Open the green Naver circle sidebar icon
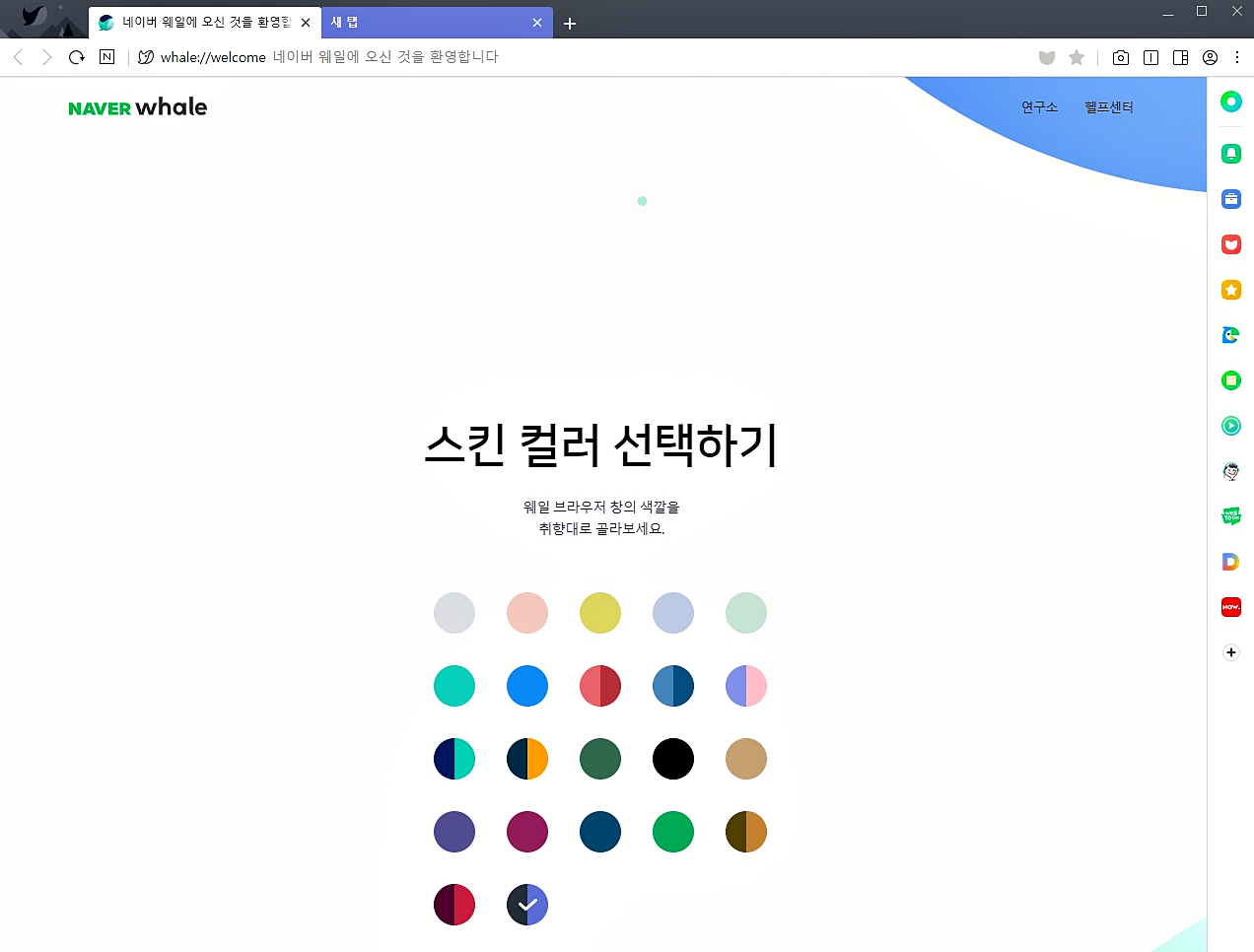 [x=1231, y=102]
